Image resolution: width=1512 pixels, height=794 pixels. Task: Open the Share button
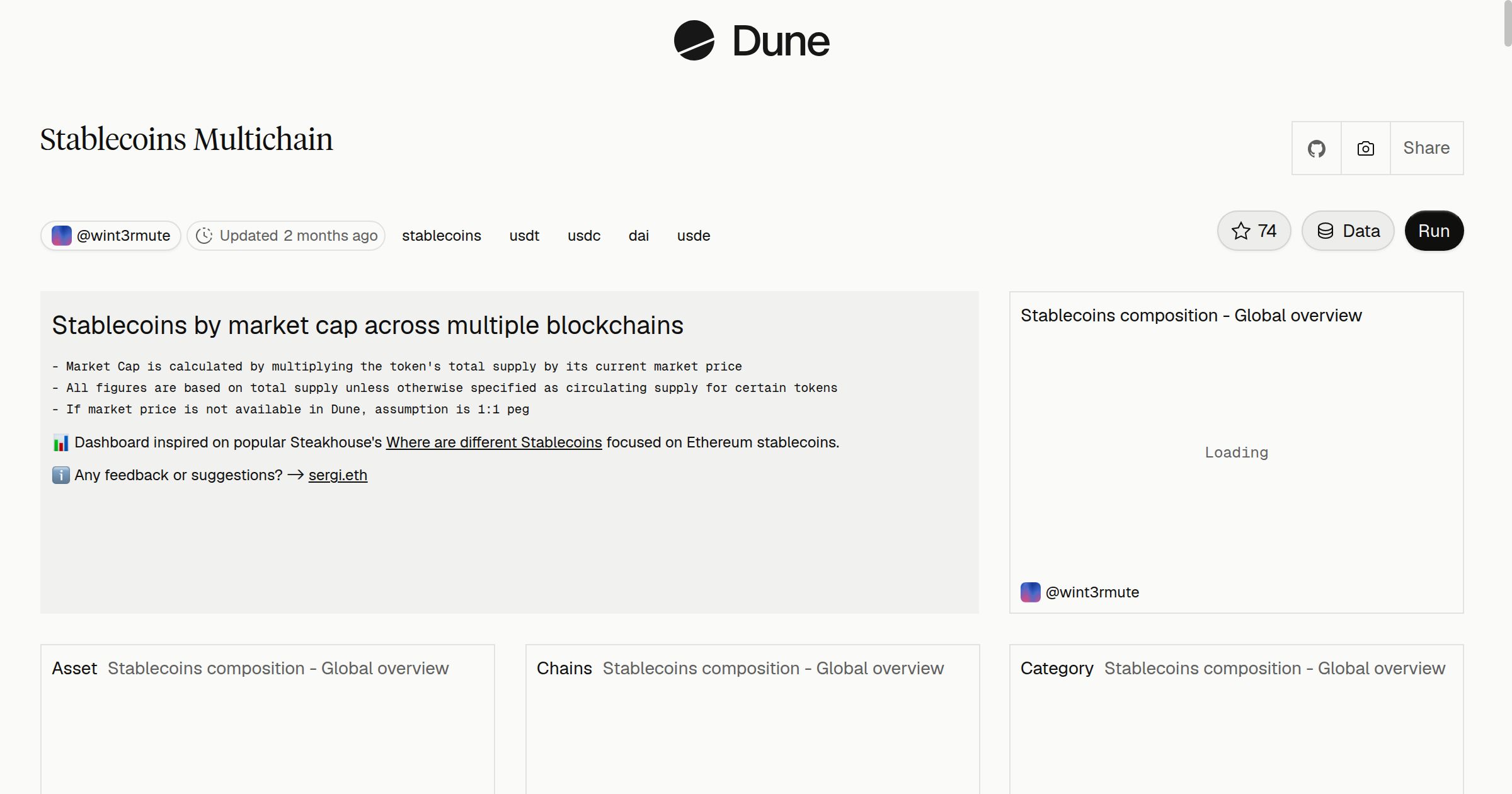point(1426,148)
